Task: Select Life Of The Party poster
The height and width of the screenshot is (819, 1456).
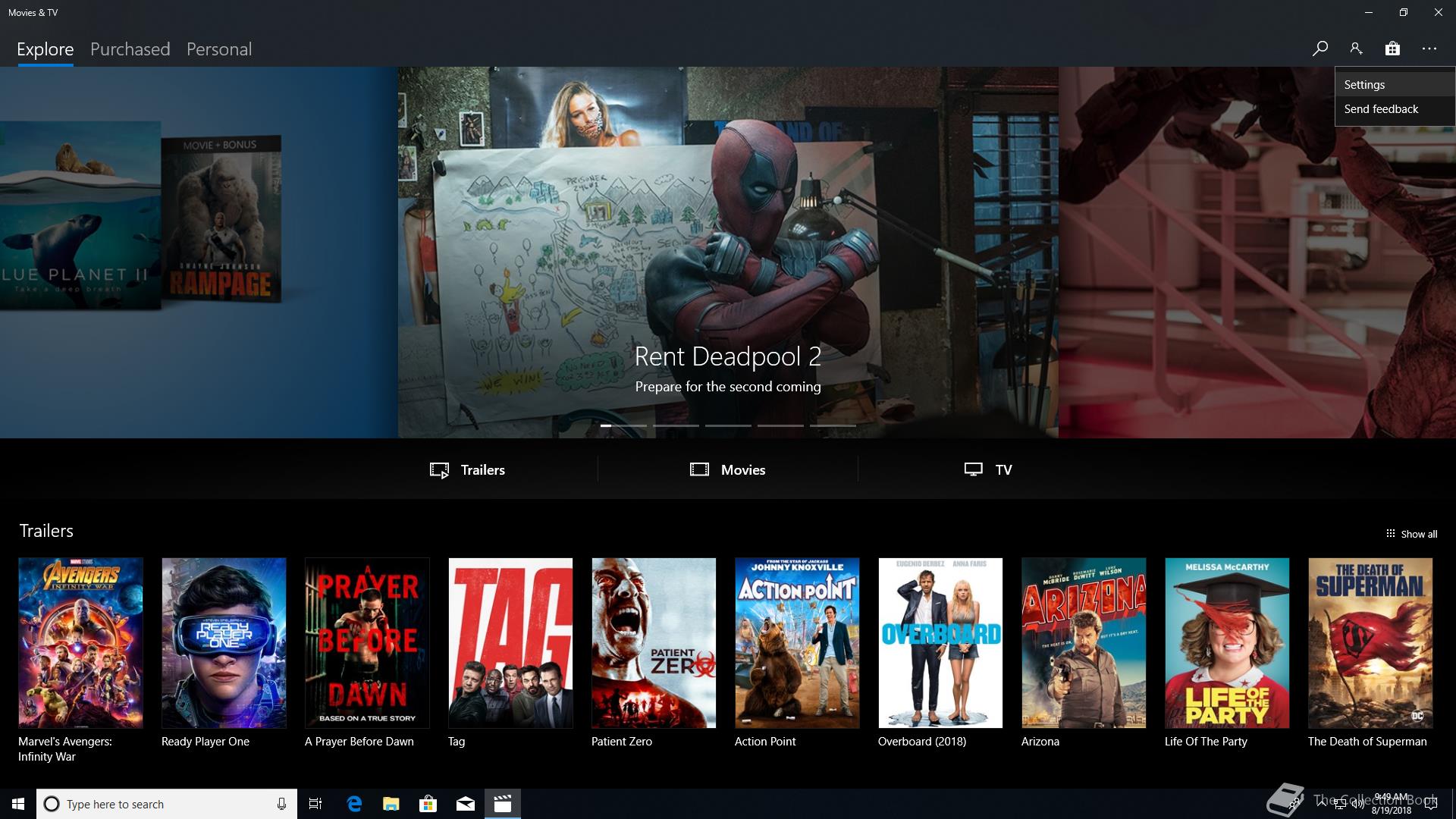Action: click(1227, 643)
